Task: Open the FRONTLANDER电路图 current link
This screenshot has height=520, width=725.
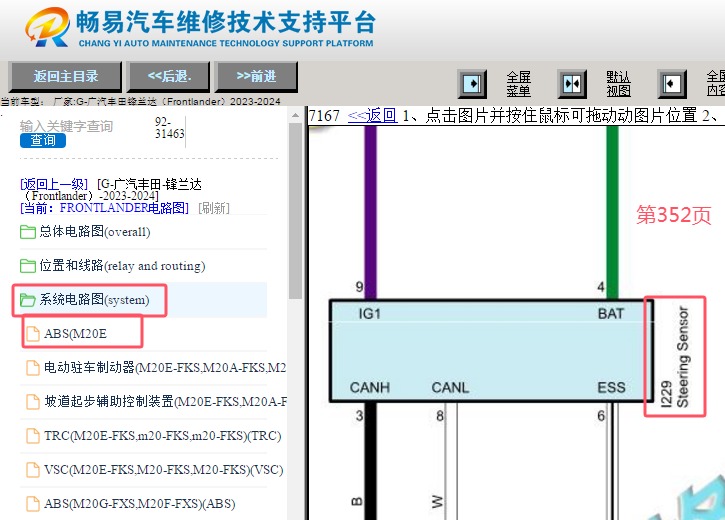Action: (104, 208)
